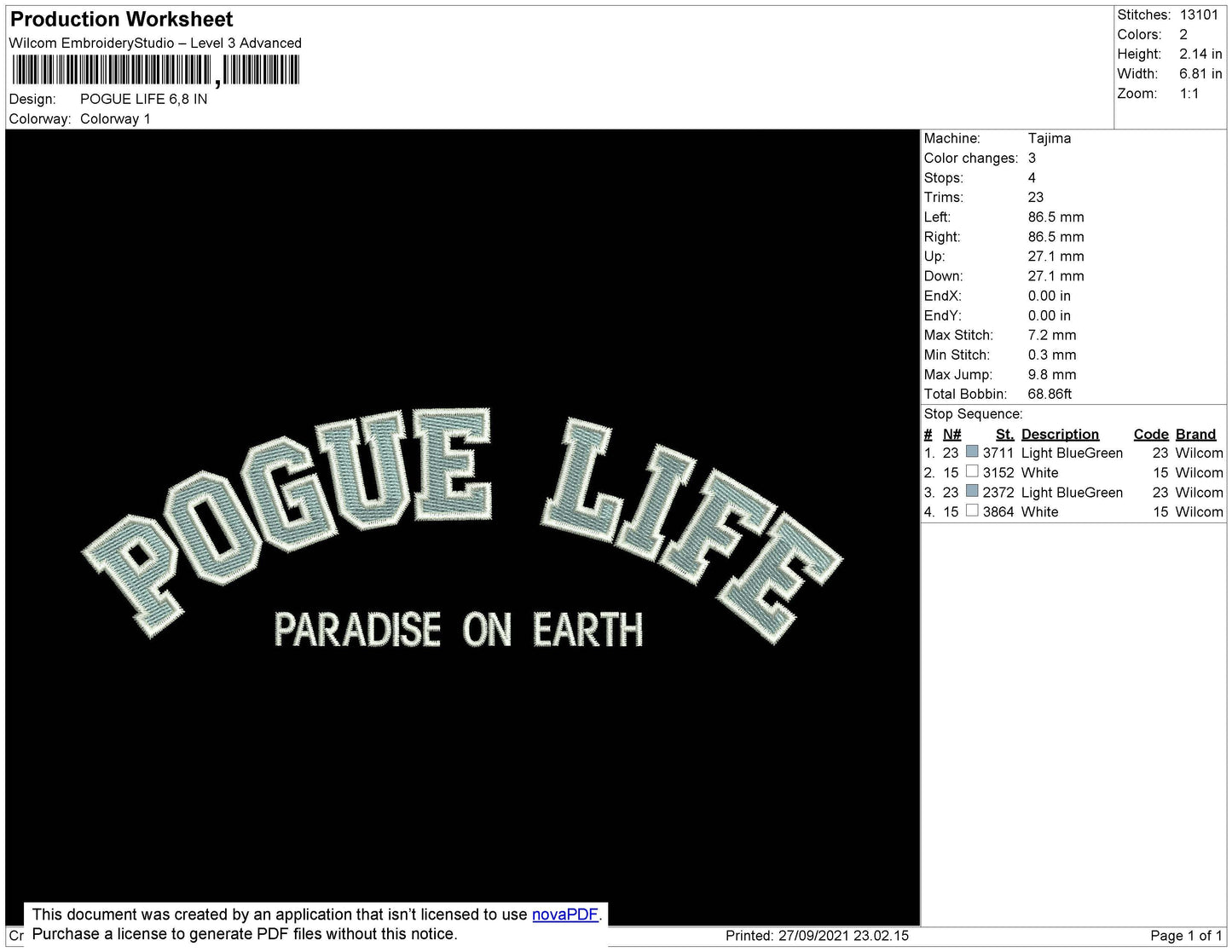Select the design name 'POGUE LIFE 6,8 IN'
This screenshot has width=1232, height=952.
coord(143,99)
